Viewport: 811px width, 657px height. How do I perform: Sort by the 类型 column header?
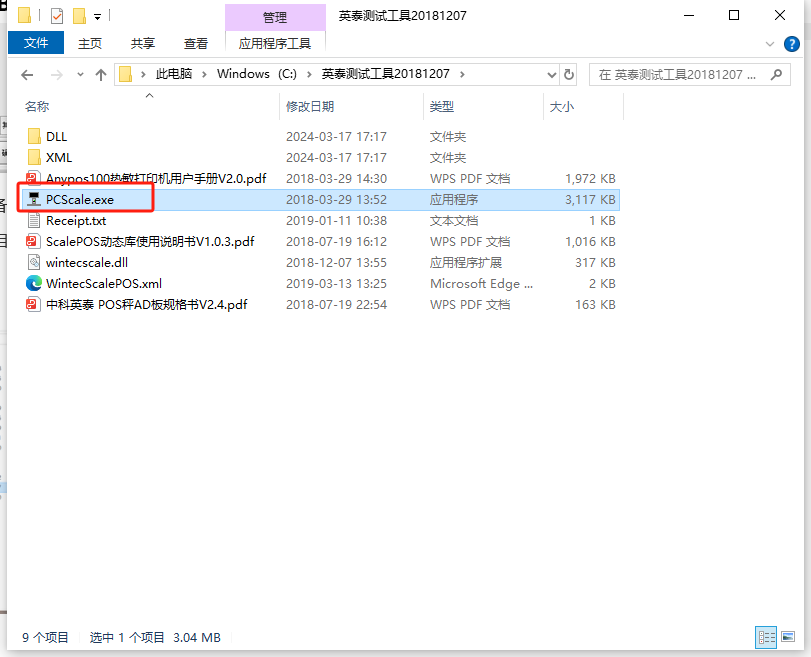(442, 107)
